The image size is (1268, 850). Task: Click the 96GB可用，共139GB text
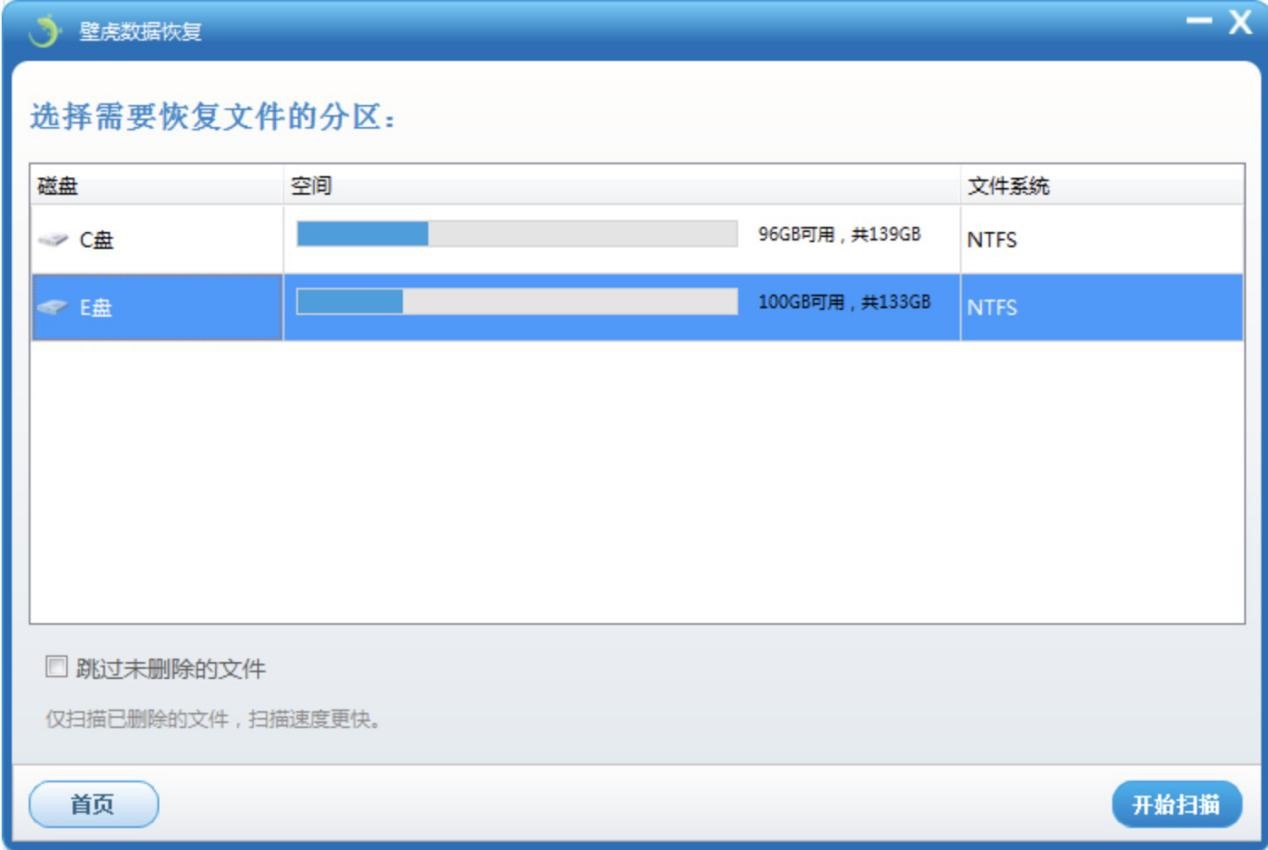[x=839, y=235]
